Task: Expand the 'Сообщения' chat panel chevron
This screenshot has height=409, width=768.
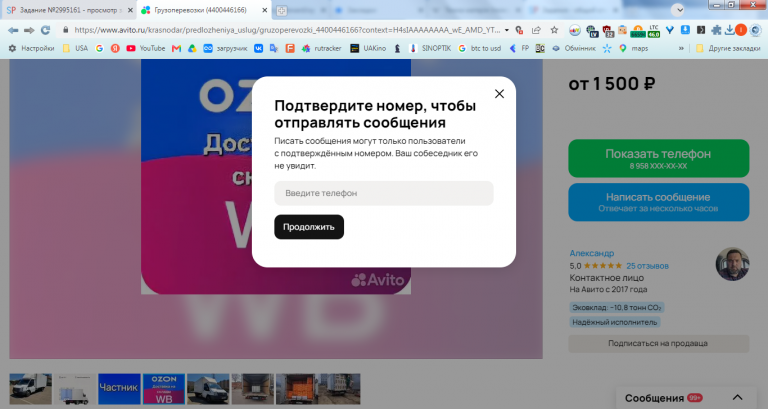Action: (737, 398)
